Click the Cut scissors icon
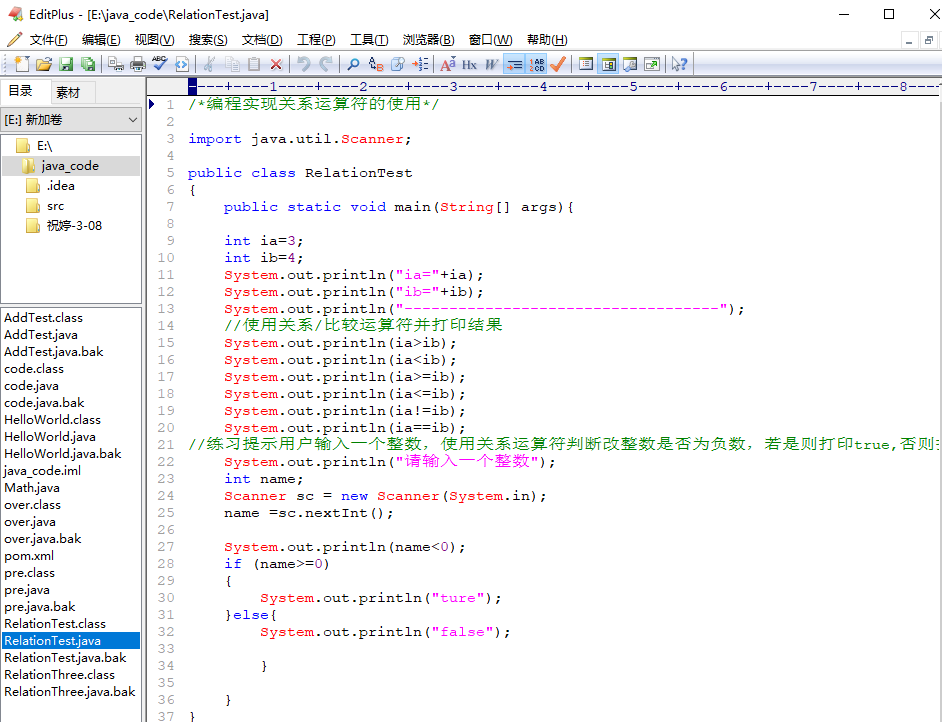This screenshot has height=722, width=942. click(x=210, y=64)
